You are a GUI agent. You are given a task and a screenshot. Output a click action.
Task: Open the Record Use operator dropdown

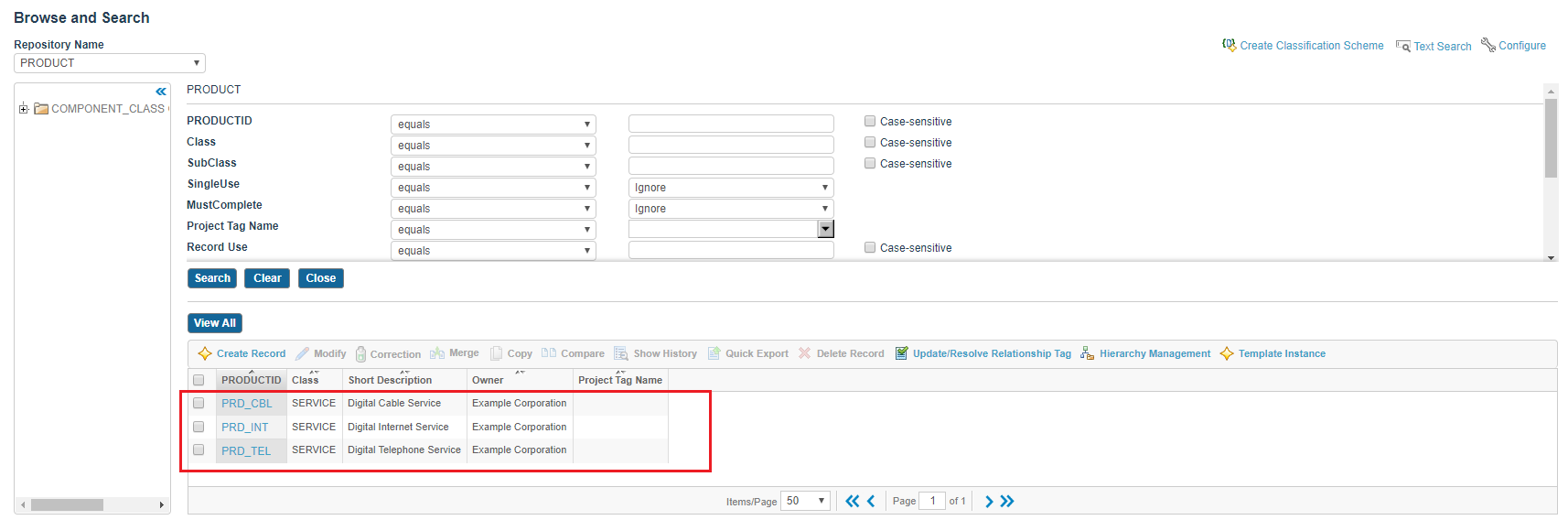493,251
